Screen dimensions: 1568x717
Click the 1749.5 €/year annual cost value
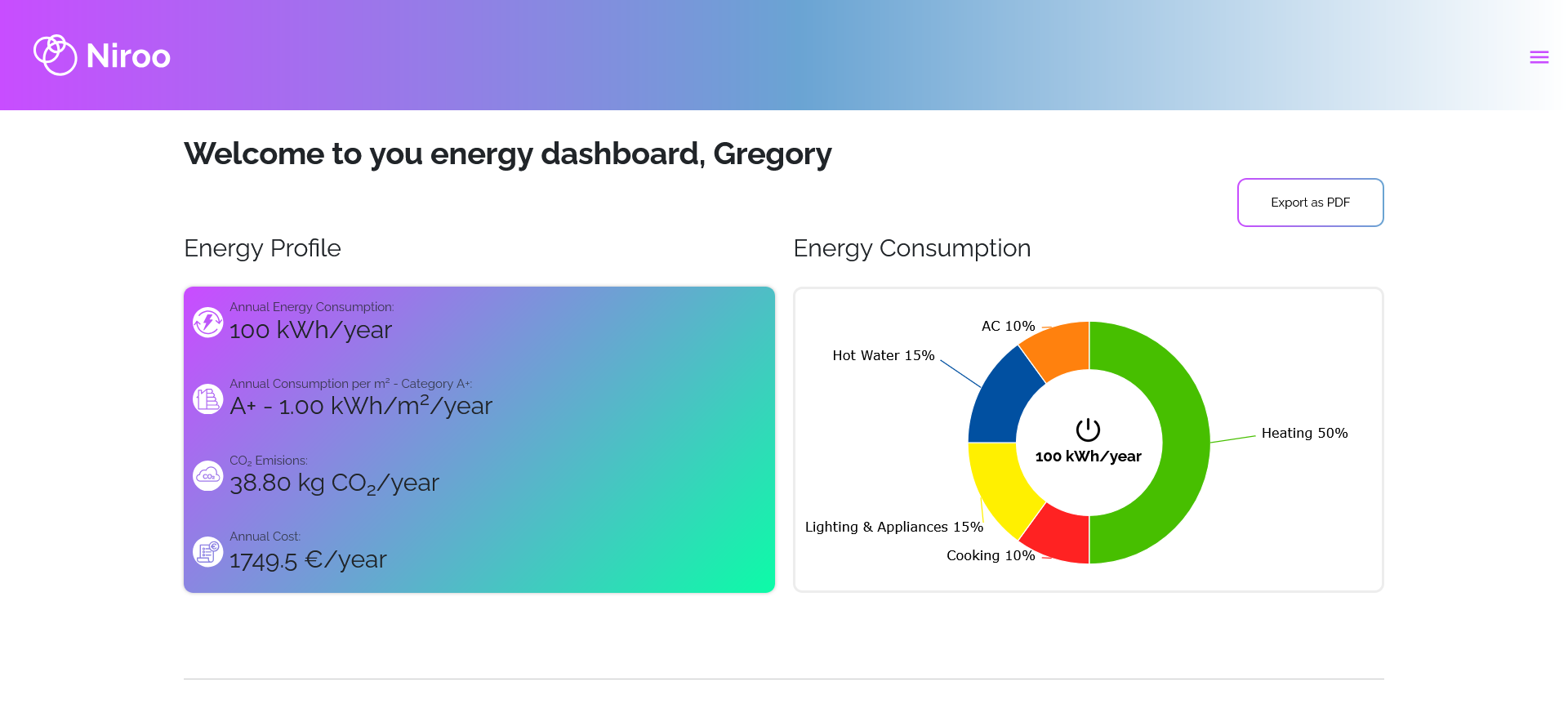[308, 560]
